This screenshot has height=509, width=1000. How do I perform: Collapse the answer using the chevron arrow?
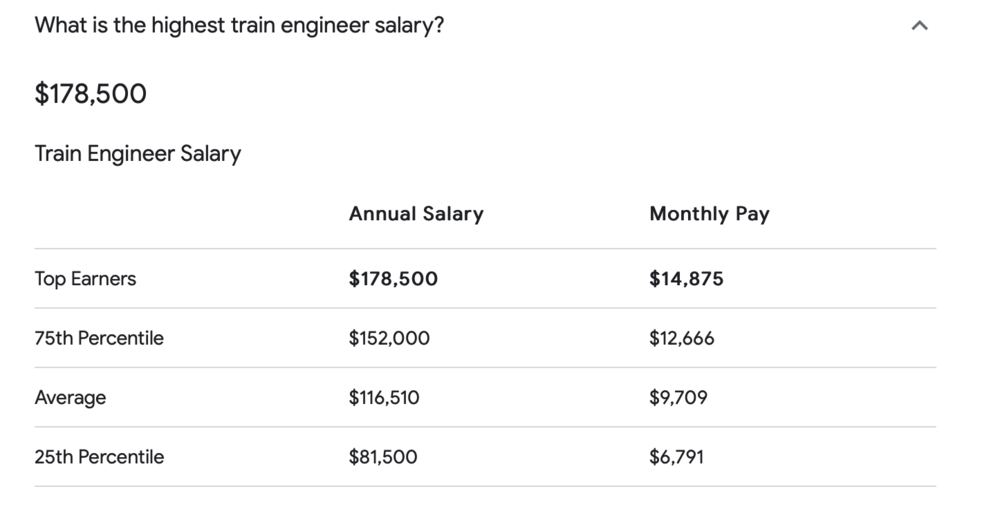[920, 27]
